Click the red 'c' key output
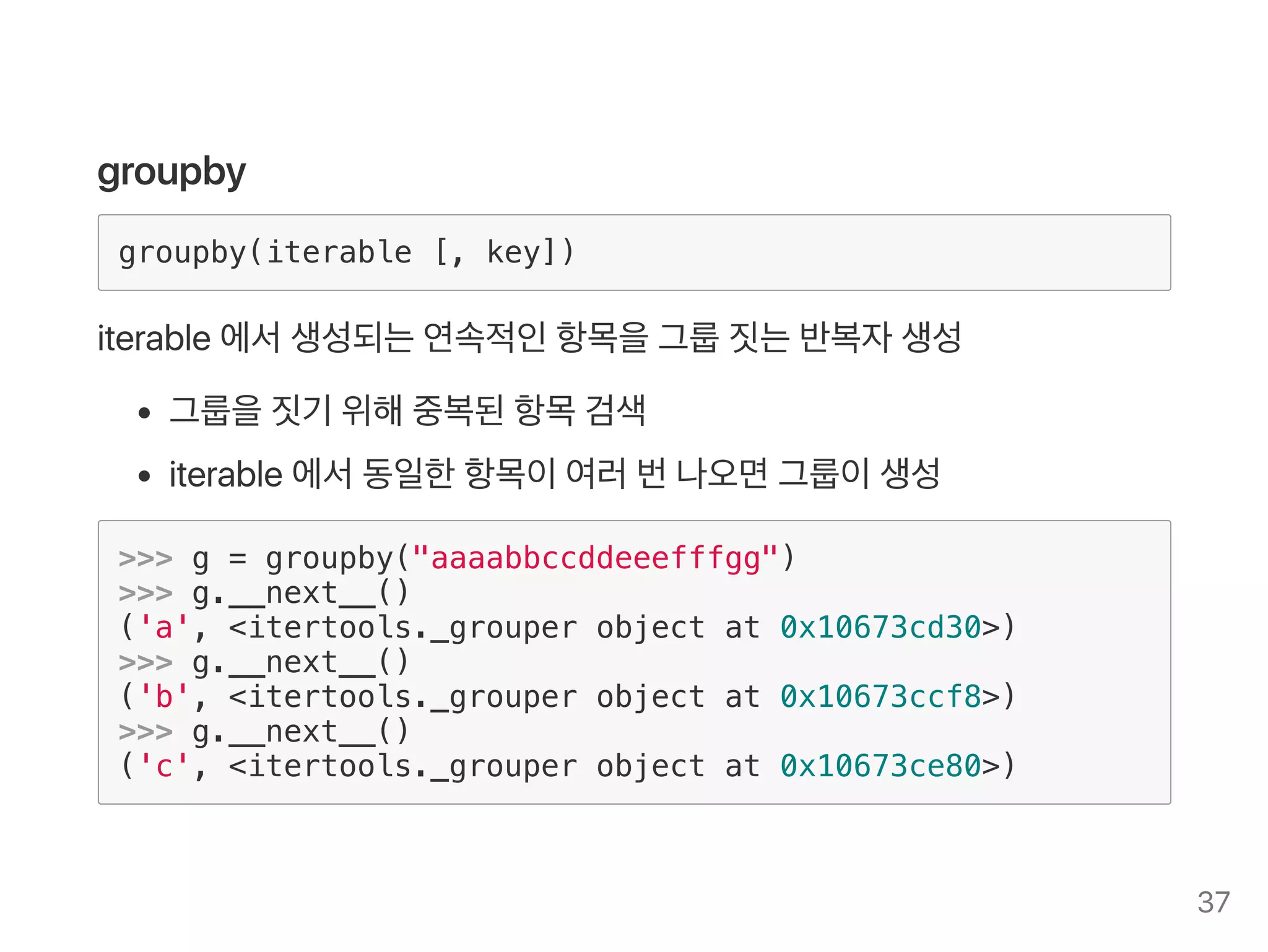The image size is (1268, 952). pyautogui.click(x=164, y=766)
